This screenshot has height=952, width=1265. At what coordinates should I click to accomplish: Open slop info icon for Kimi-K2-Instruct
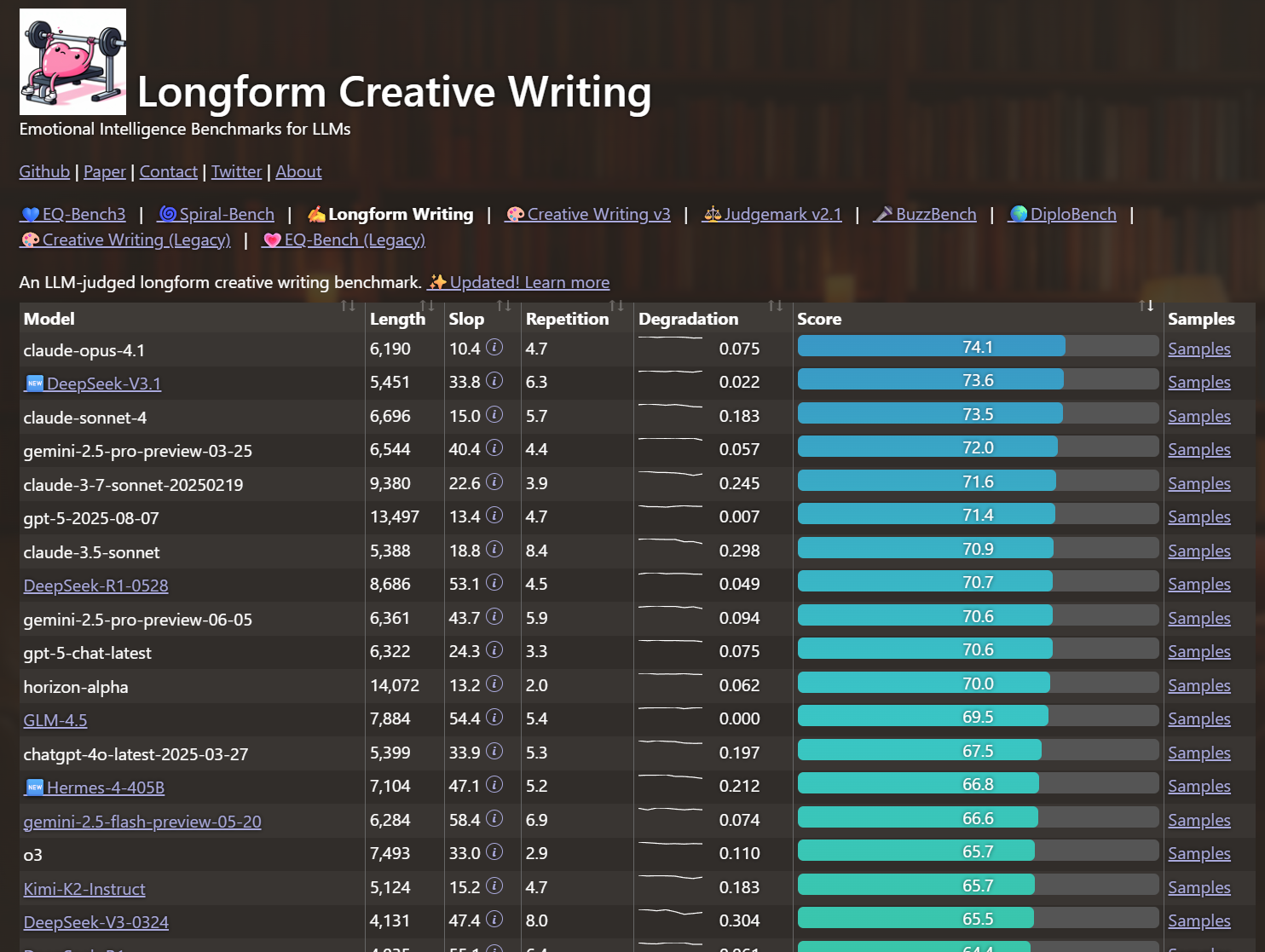click(x=494, y=886)
